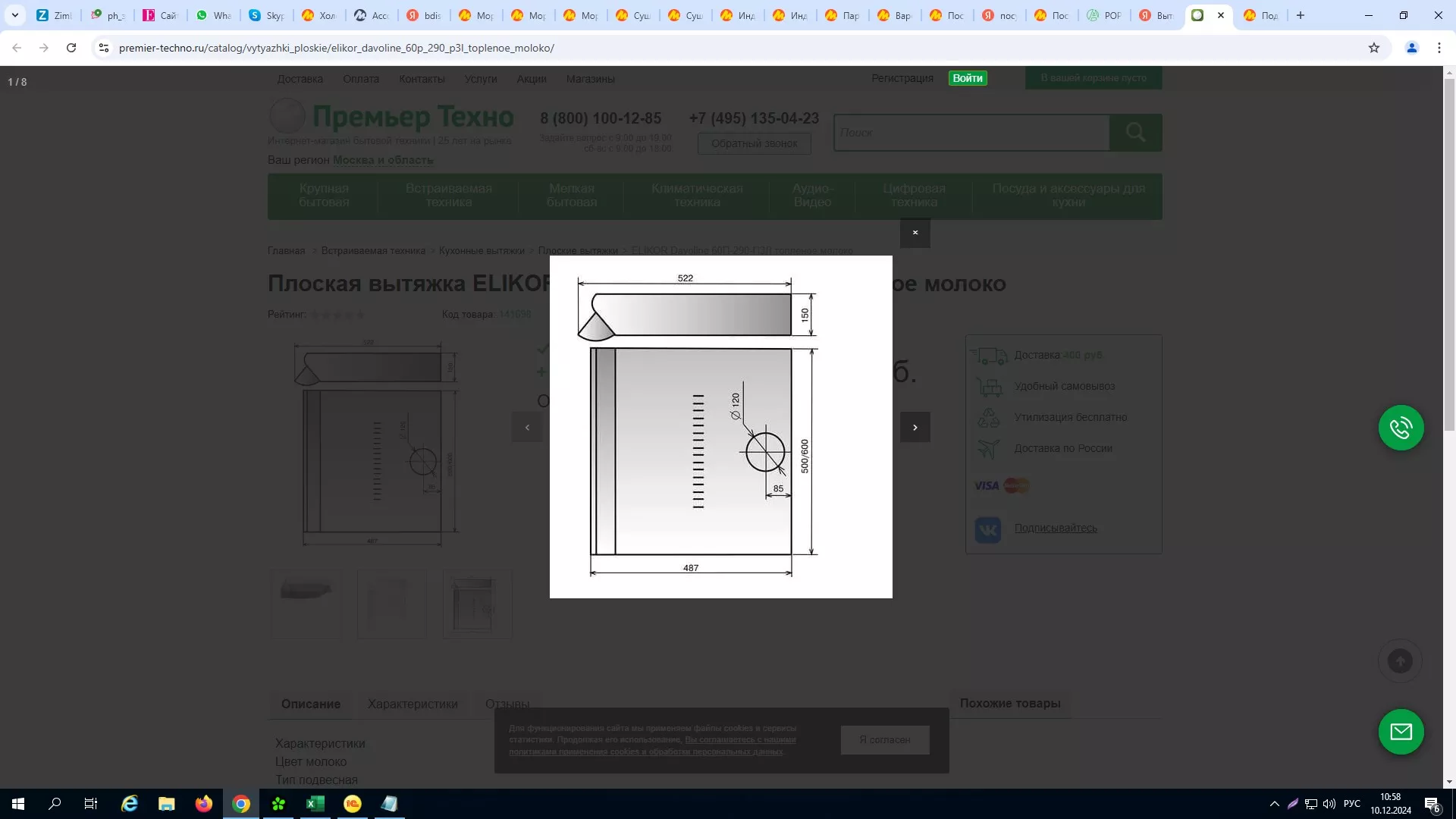Open the Контакты top menu link

(x=422, y=79)
